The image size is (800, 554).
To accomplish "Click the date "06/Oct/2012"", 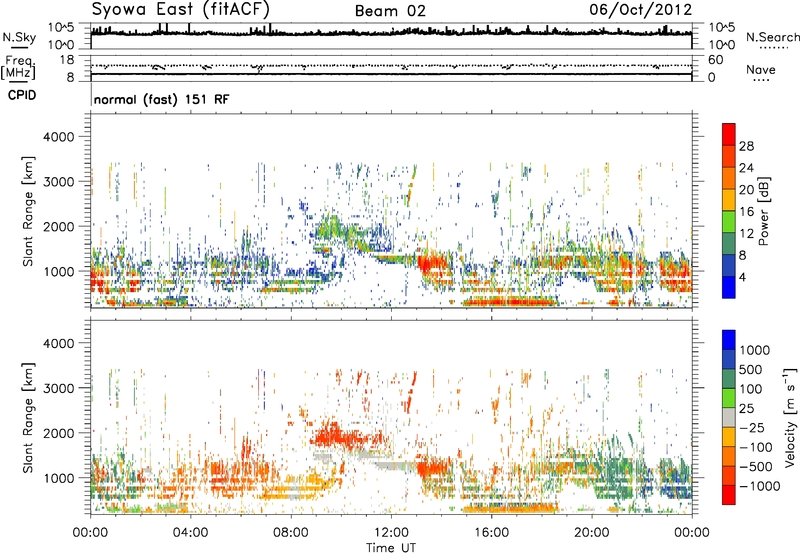I will (x=641, y=10).
